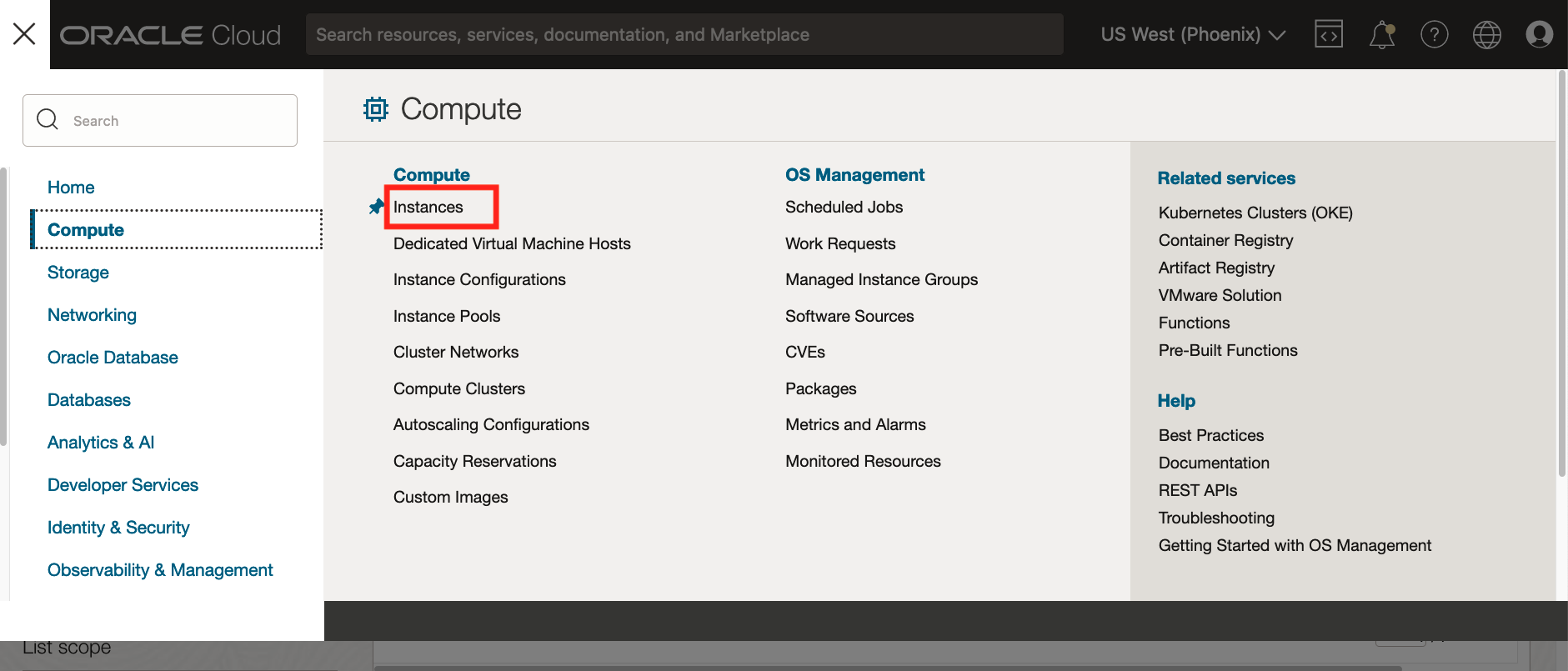Screen dimensions: 1568x671
Task: Open Custom Images
Action: coord(450,497)
